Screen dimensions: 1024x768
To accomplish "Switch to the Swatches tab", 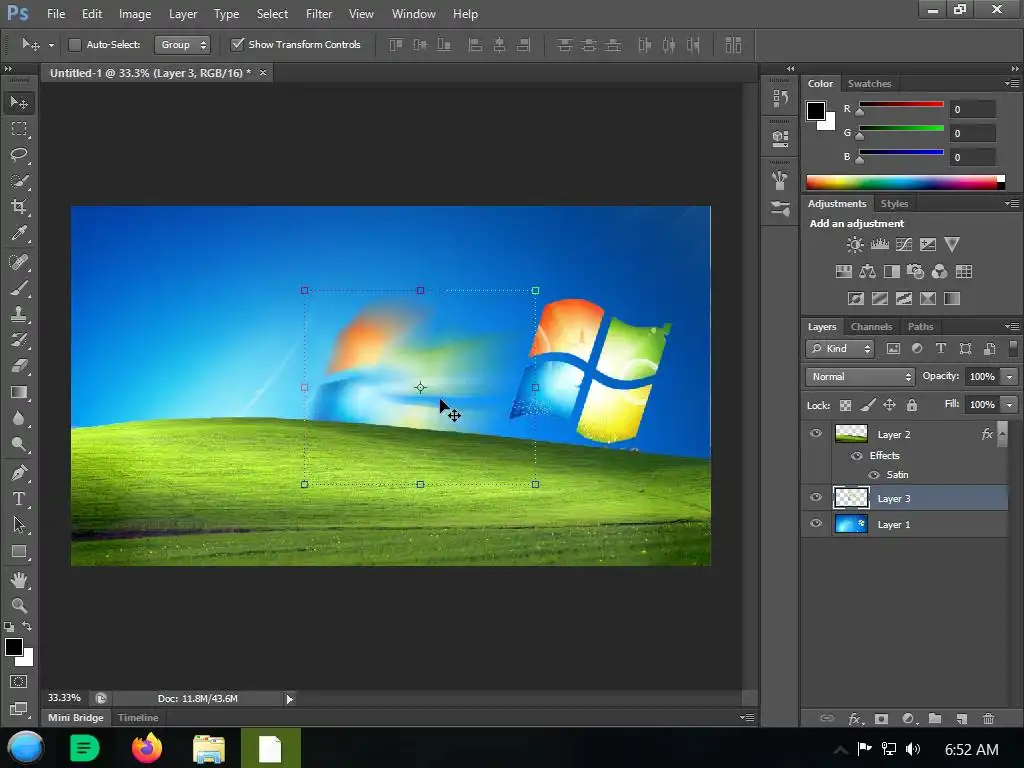I will point(869,84).
